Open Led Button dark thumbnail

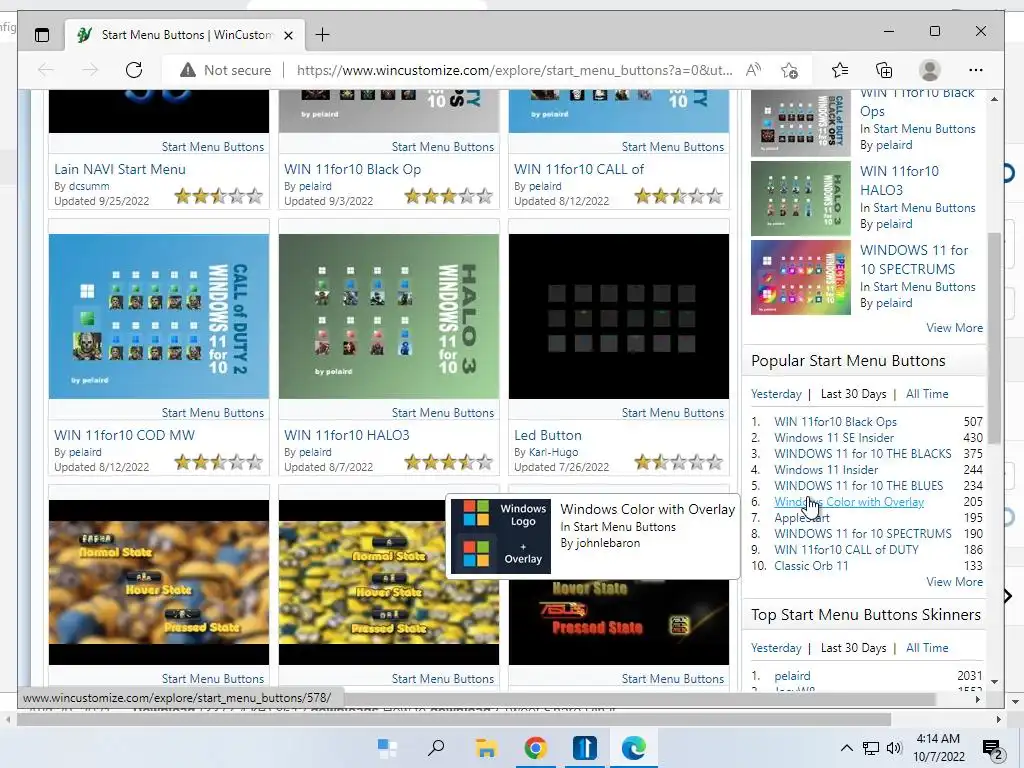618,316
